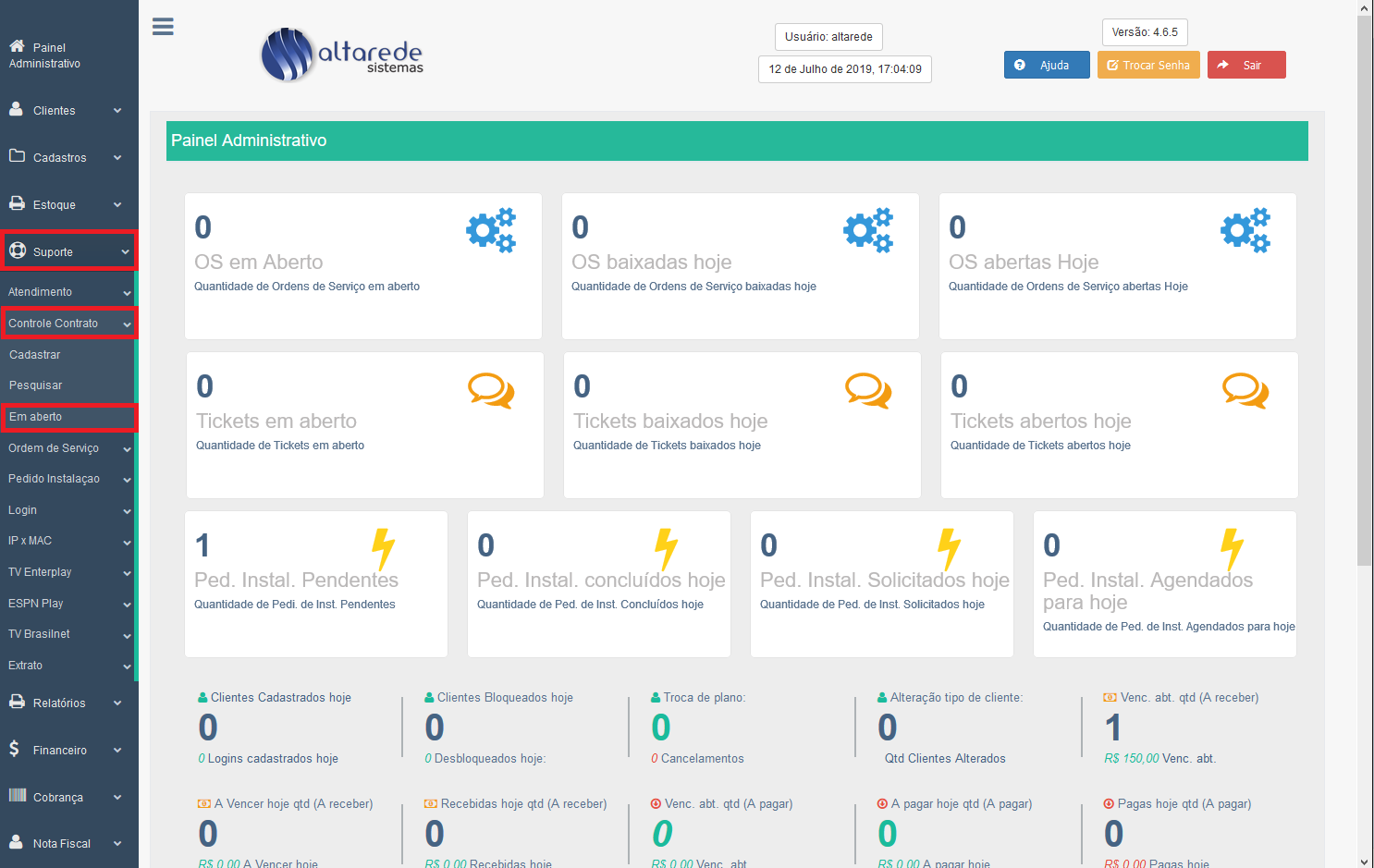The height and width of the screenshot is (868, 1374).
Task: Click the Ajuda help button
Action: (x=1047, y=65)
